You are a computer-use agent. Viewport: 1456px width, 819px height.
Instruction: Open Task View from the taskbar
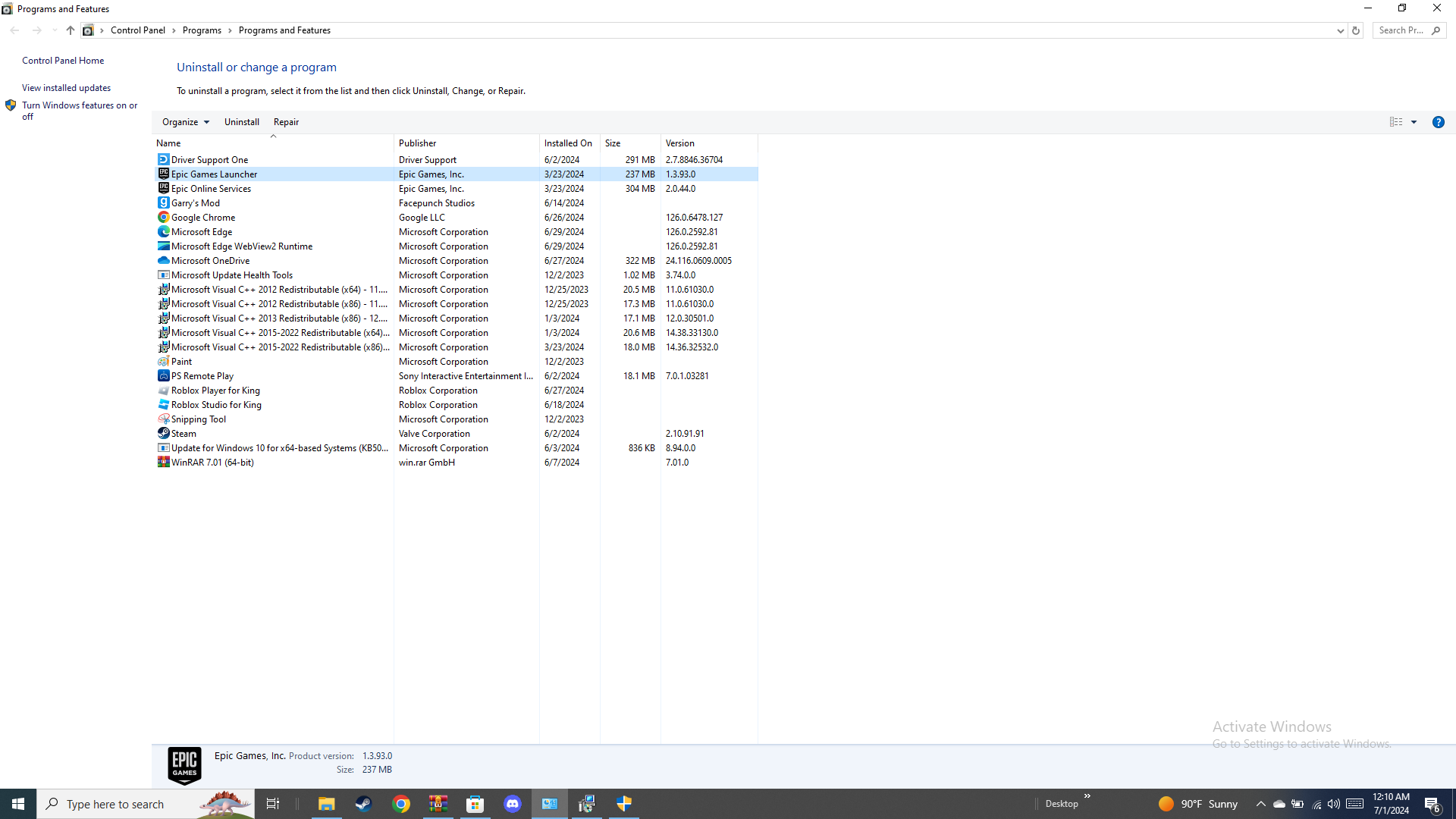tap(273, 804)
